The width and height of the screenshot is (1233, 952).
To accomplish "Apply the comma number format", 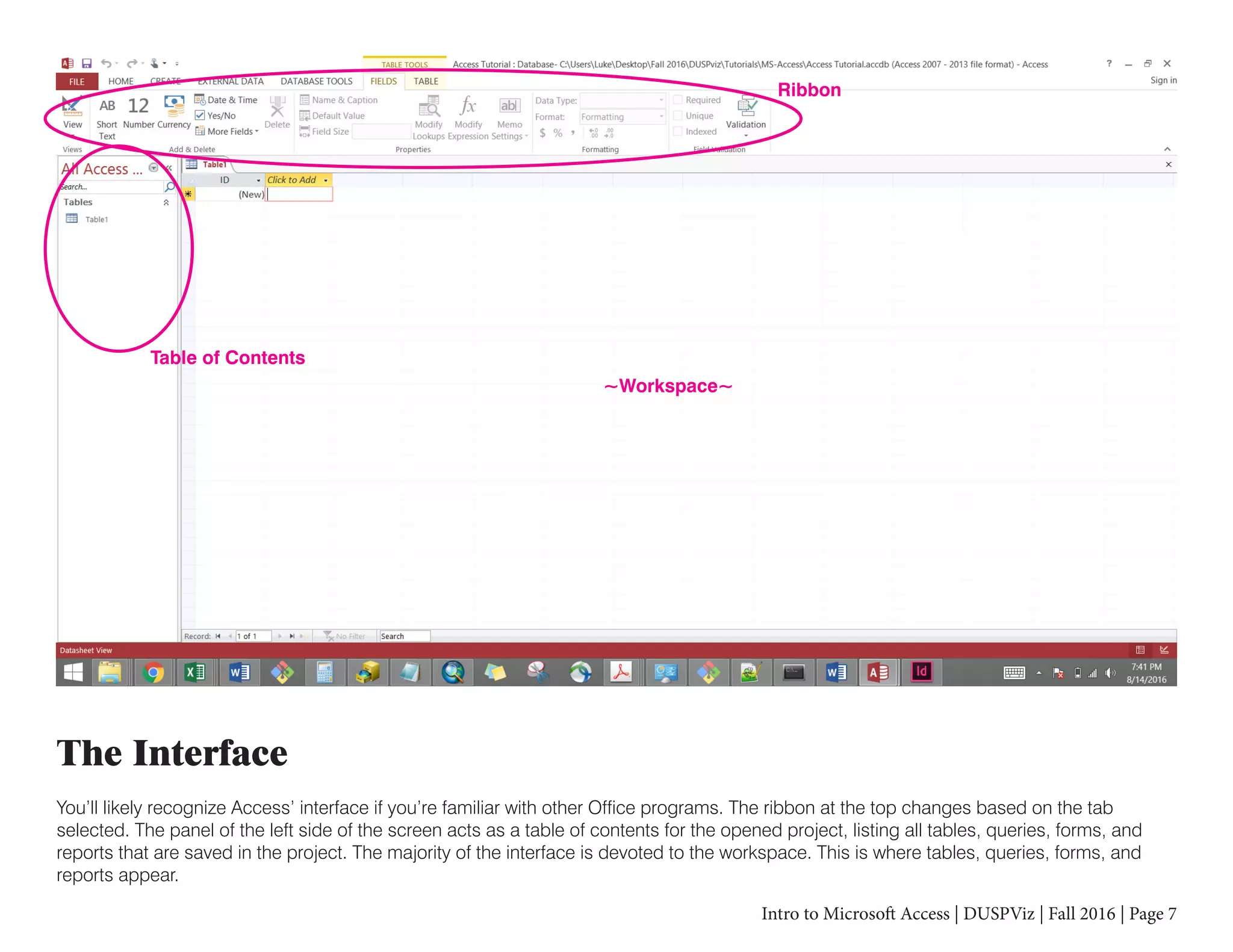I will tap(573, 133).
